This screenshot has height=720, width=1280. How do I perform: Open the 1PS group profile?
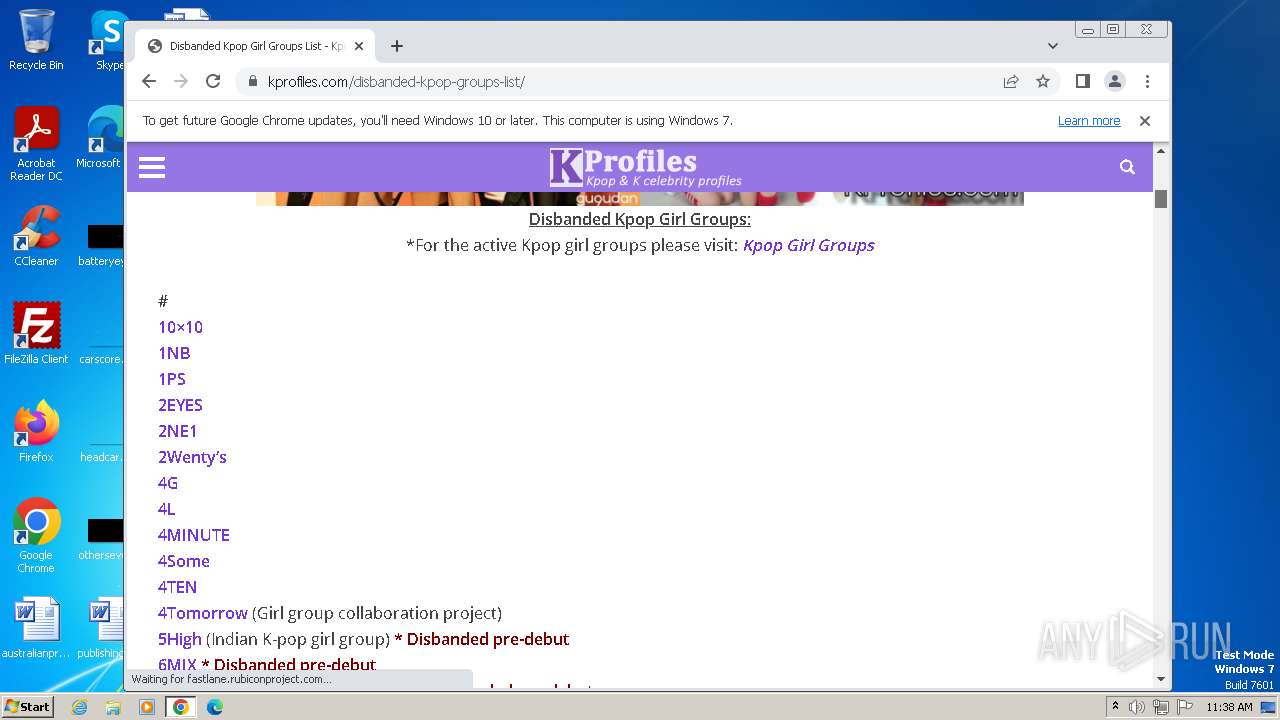coord(172,379)
